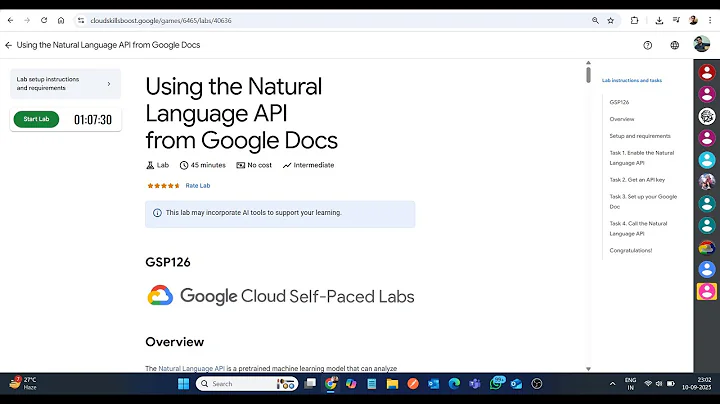720x404 pixels.
Task: Open the browser home page
Action: pos(61,20)
